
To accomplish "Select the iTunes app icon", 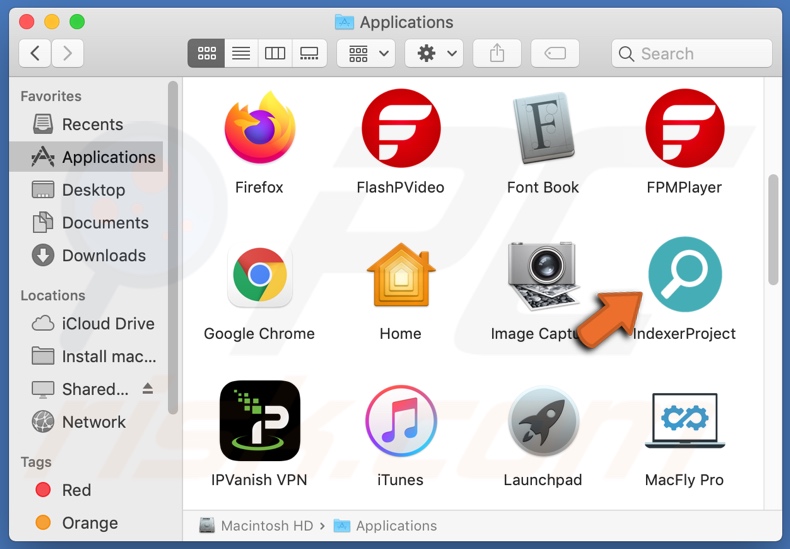I will pos(401,421).
